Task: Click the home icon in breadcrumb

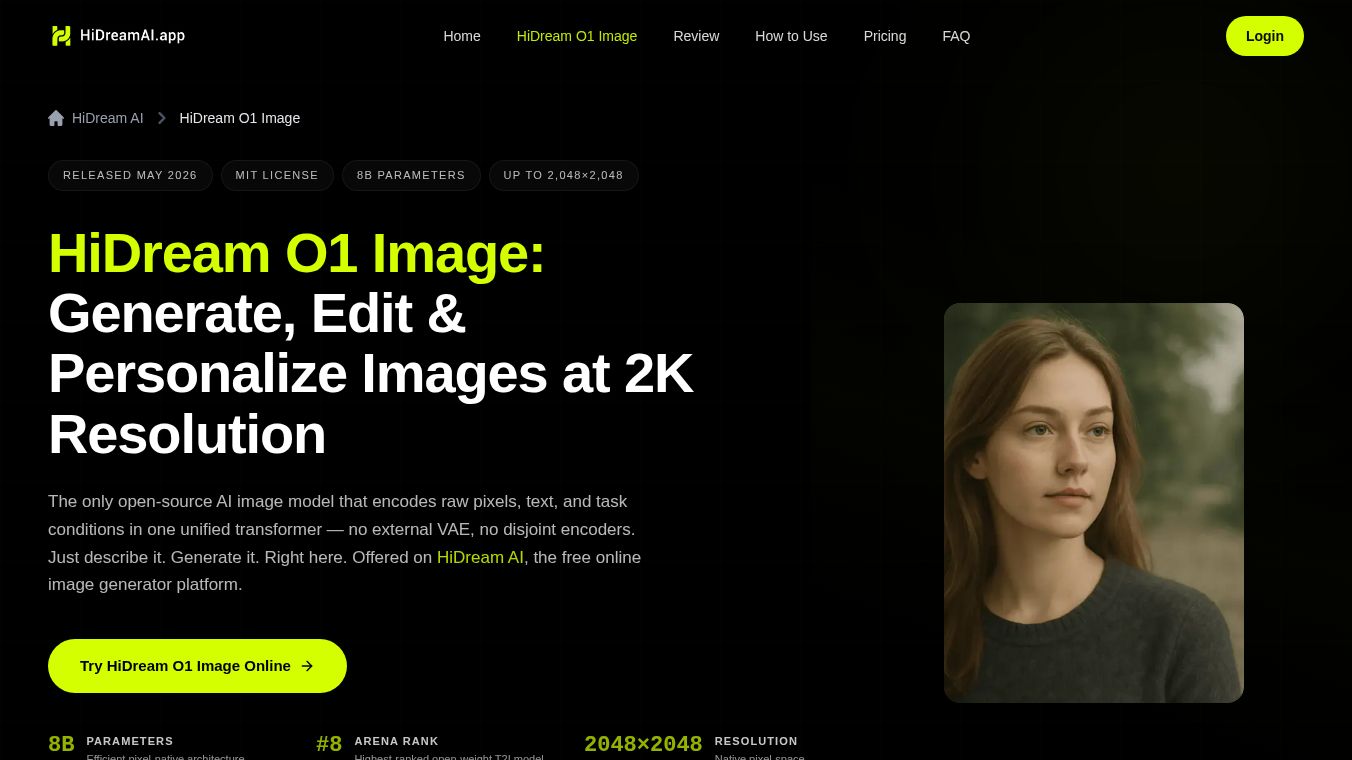Action: tap(56, 118)
